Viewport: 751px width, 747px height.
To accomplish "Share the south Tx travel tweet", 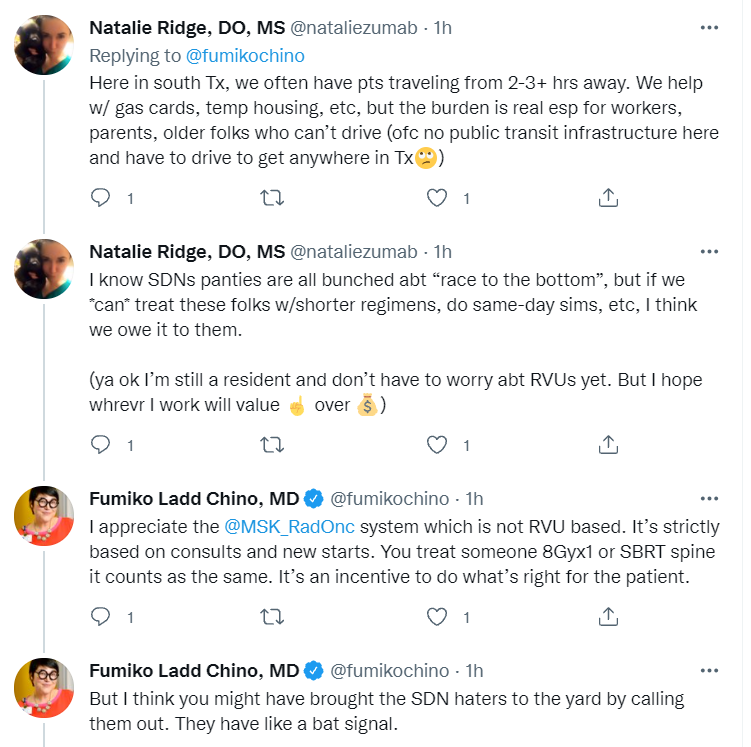I will 607,198.
